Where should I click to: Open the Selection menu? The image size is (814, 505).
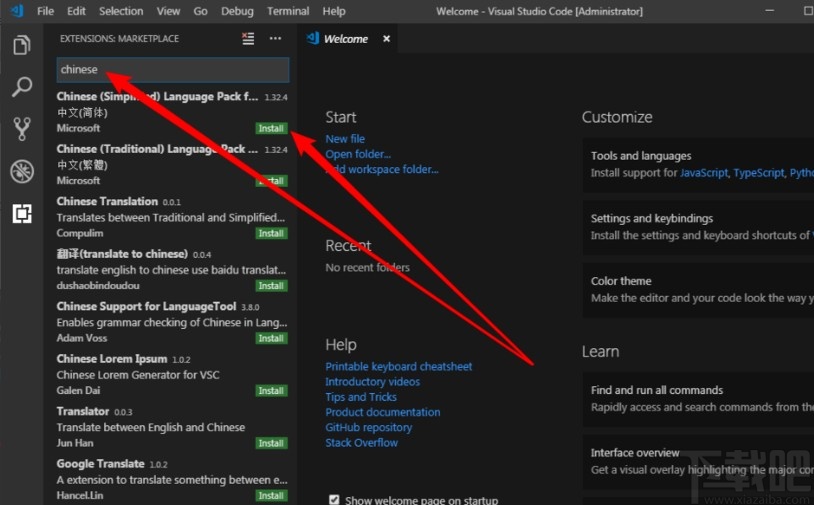coord(121,11)
